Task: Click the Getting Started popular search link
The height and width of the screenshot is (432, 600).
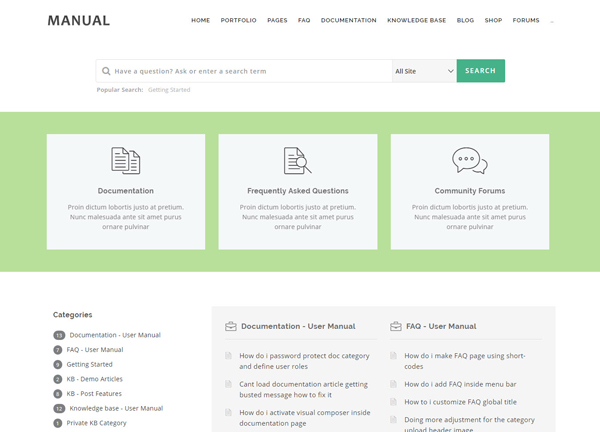Action: (x=169, y=90)
